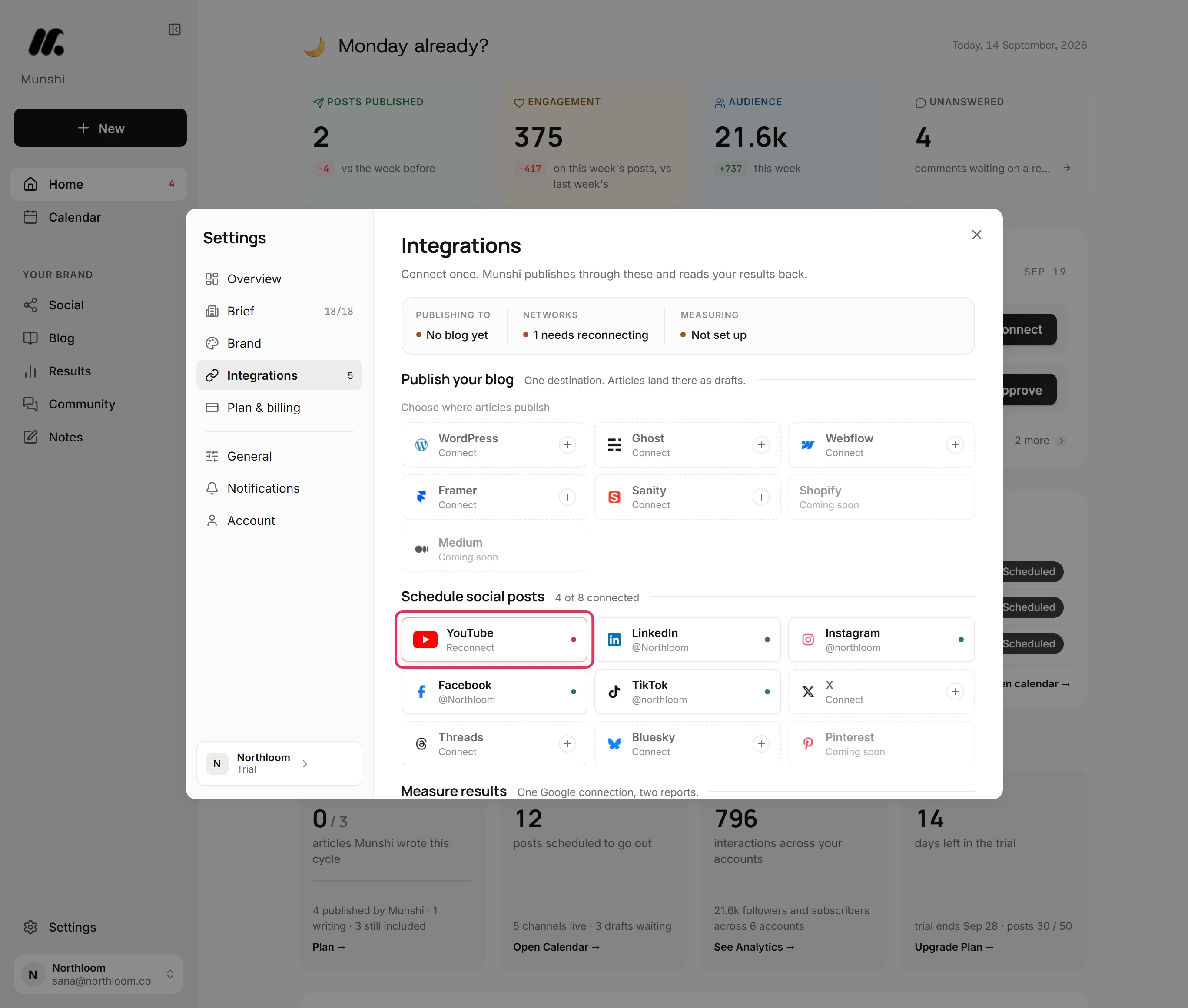Click the YouTube logo icon
The image size is (1188, 1008).
click(x=425, y=640)
